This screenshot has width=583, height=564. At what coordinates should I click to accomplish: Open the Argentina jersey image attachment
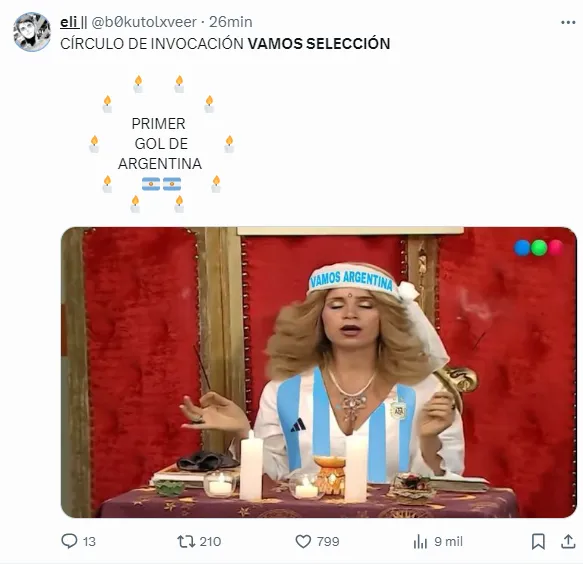coord(319,372)
